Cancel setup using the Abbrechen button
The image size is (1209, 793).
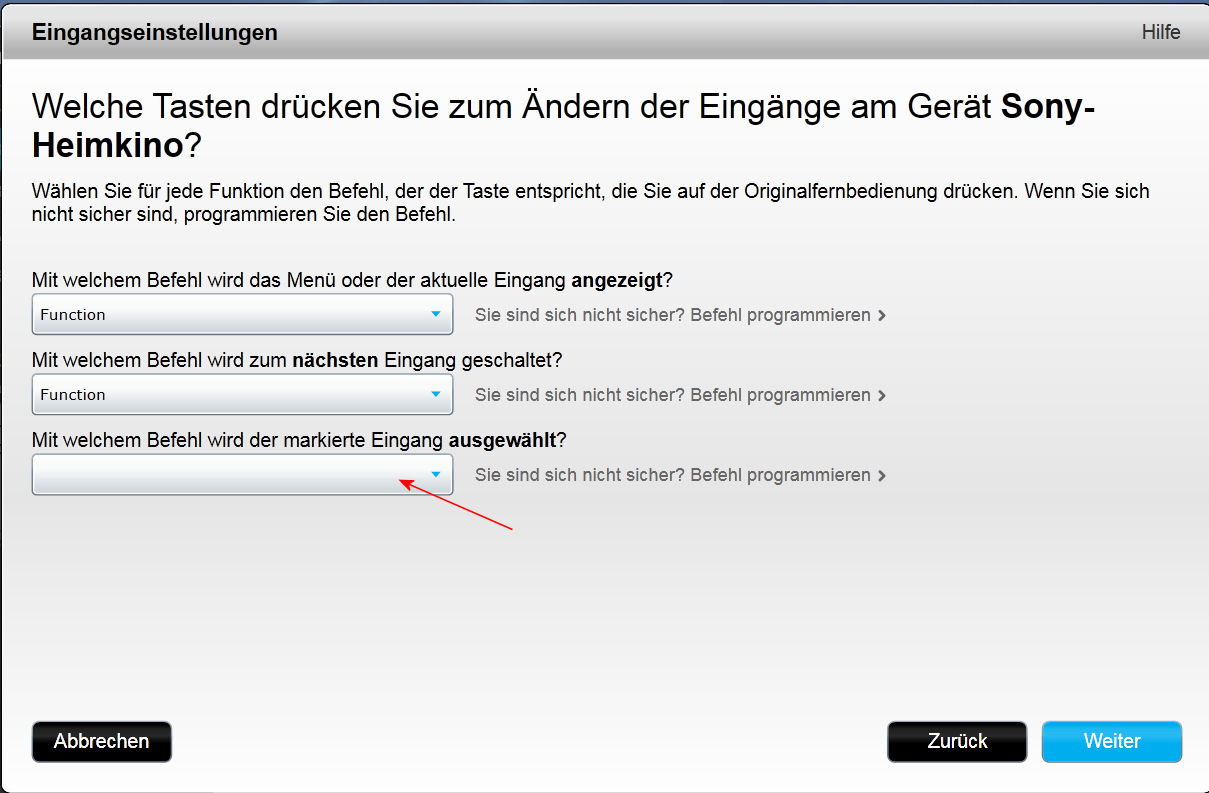[x=101, y=741]
